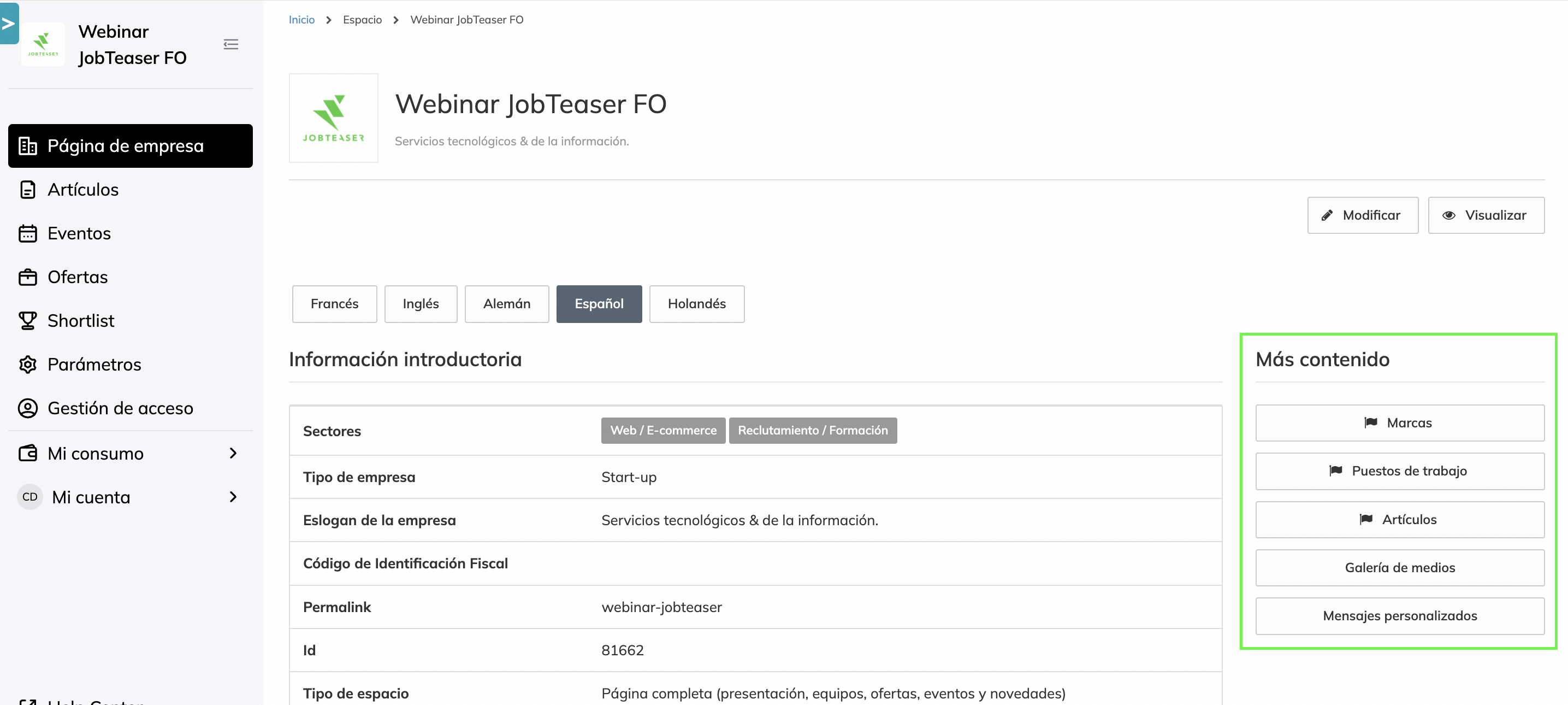Open Parámetros settings
The width and height of the screenshot is (1568, 705).
pyautogui.click(x=131, y=365)
